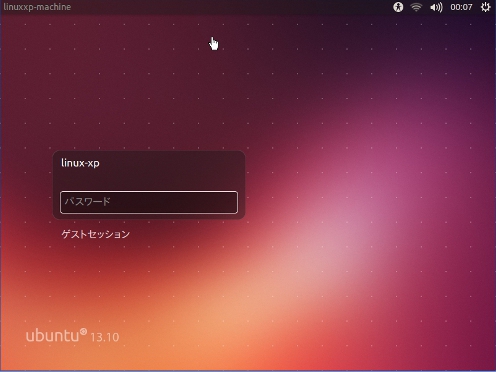Select the ゲストセッション guest session entry
This screenshot has width=496, height=372.
(95, 234)
